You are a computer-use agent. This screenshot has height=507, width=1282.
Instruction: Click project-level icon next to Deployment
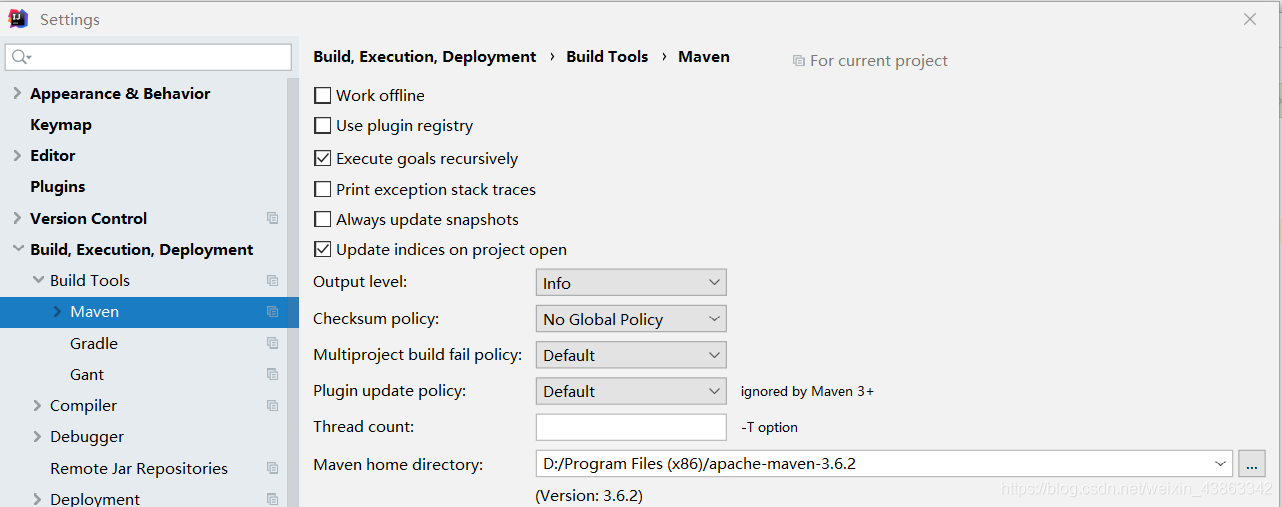(272, 499)
